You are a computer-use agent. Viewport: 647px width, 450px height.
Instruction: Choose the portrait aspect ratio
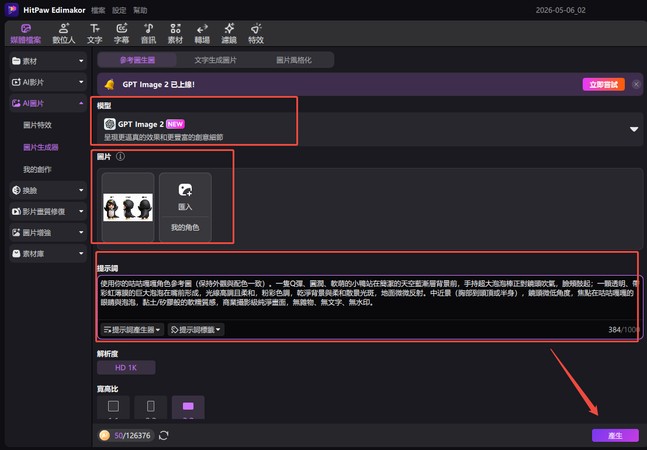[x=151, y=407]
